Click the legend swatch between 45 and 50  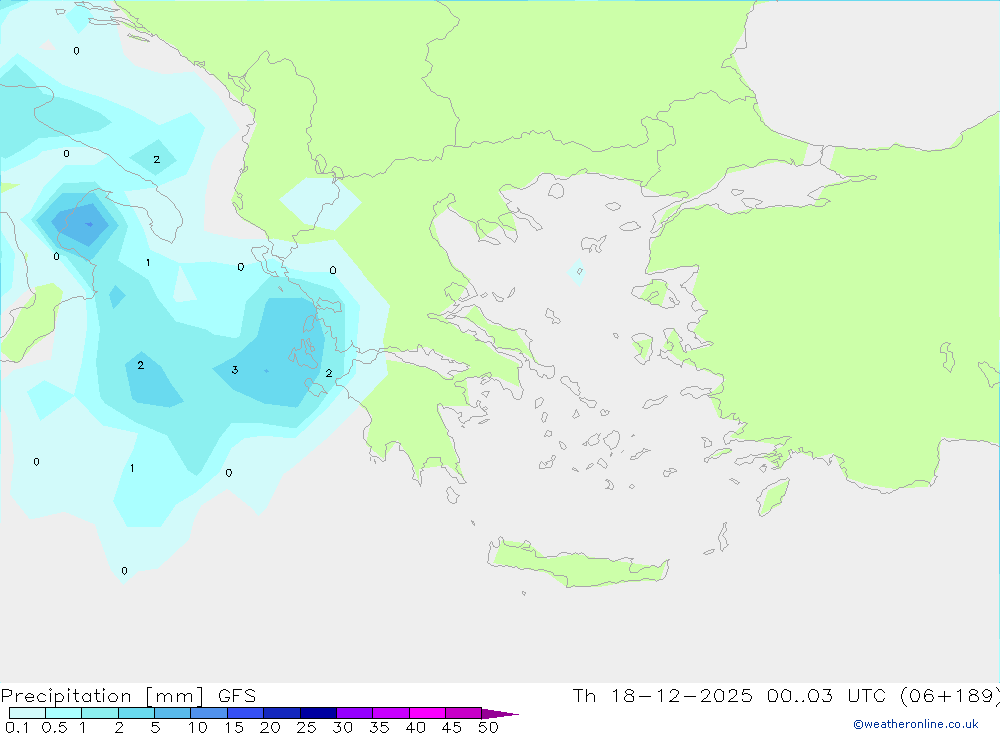464,713
